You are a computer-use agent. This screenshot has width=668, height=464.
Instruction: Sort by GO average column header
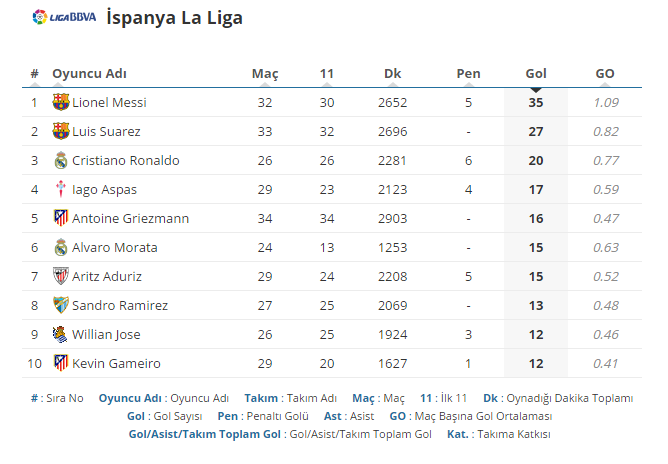(x=605, y=74)
